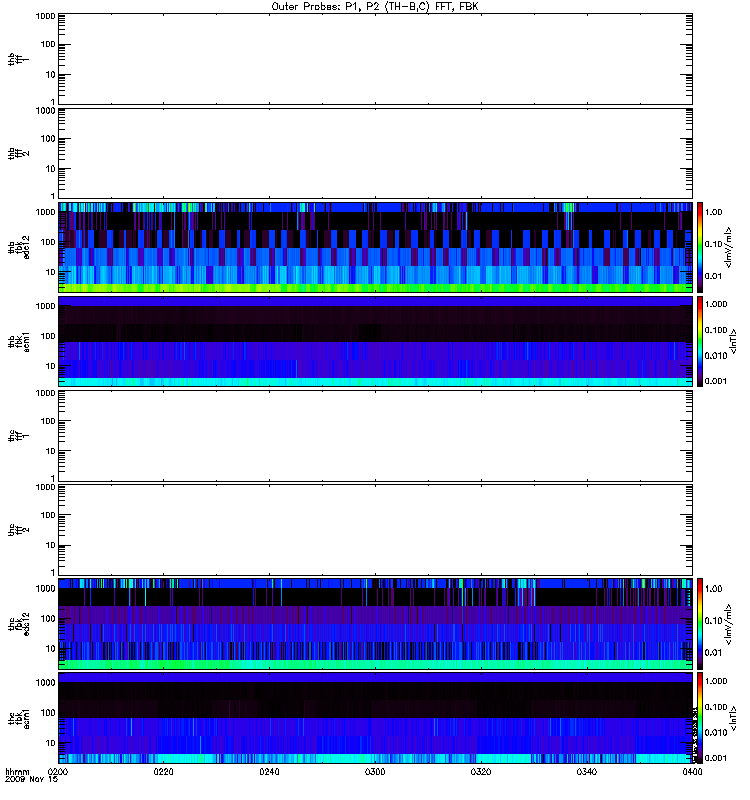Click the 'thb fff 2' y-axis title
Screen dimensions: 750x800
pyautogui.click(x=18, y=153)
